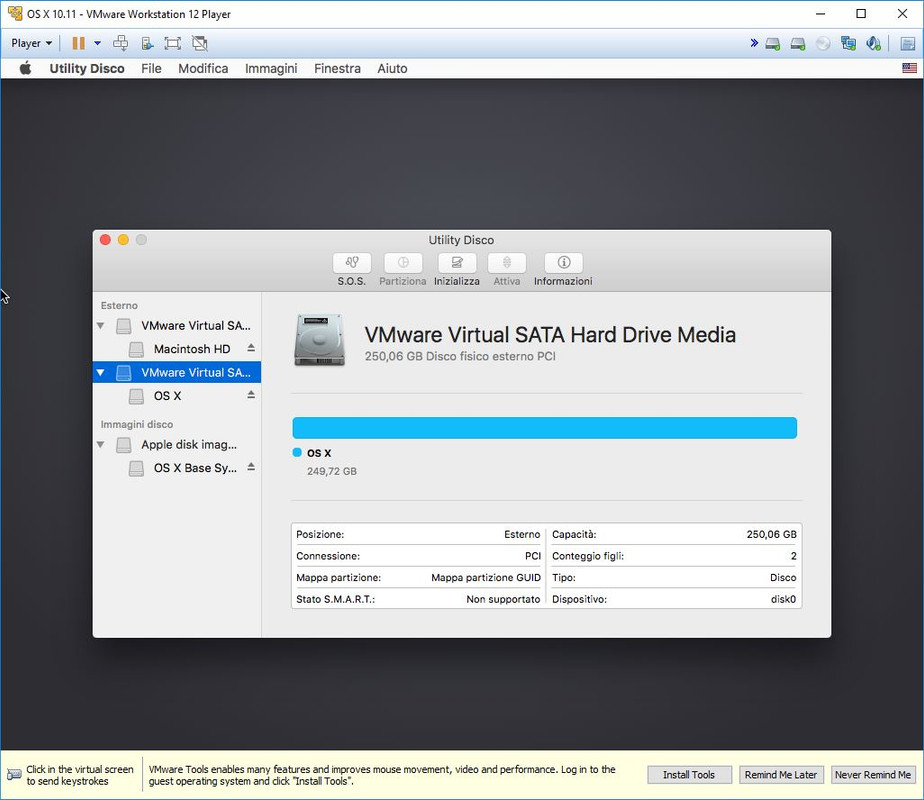Enter full screen mode icon
The height and width of the screenshot is (800, 924).
coord(173,43)
